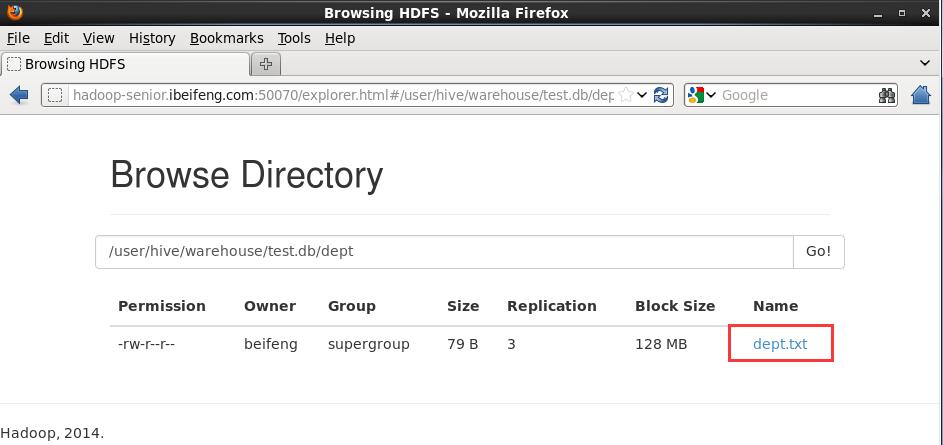Open the File menu
This screenshot has height=445, width=943.
(18, 38)
